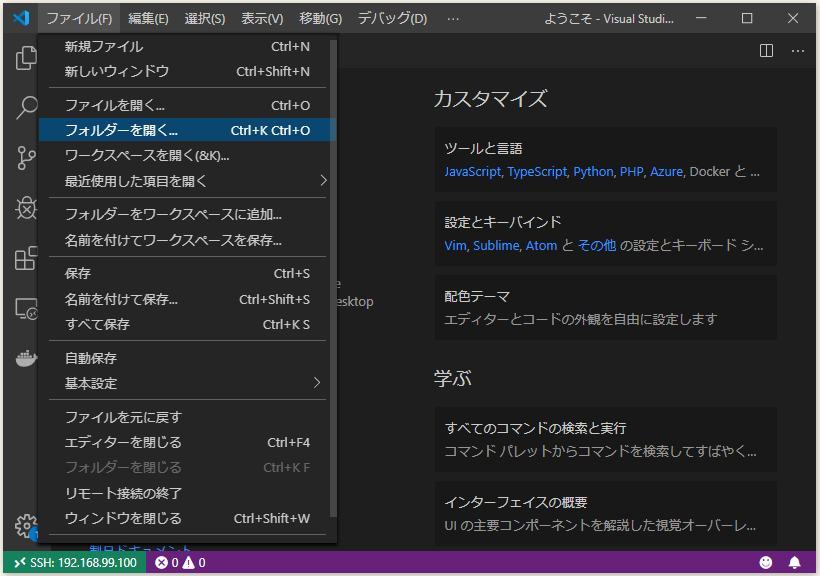Choose ファイルを開く... entry
The image size is (820, 576).
click(x=187, y=105)
